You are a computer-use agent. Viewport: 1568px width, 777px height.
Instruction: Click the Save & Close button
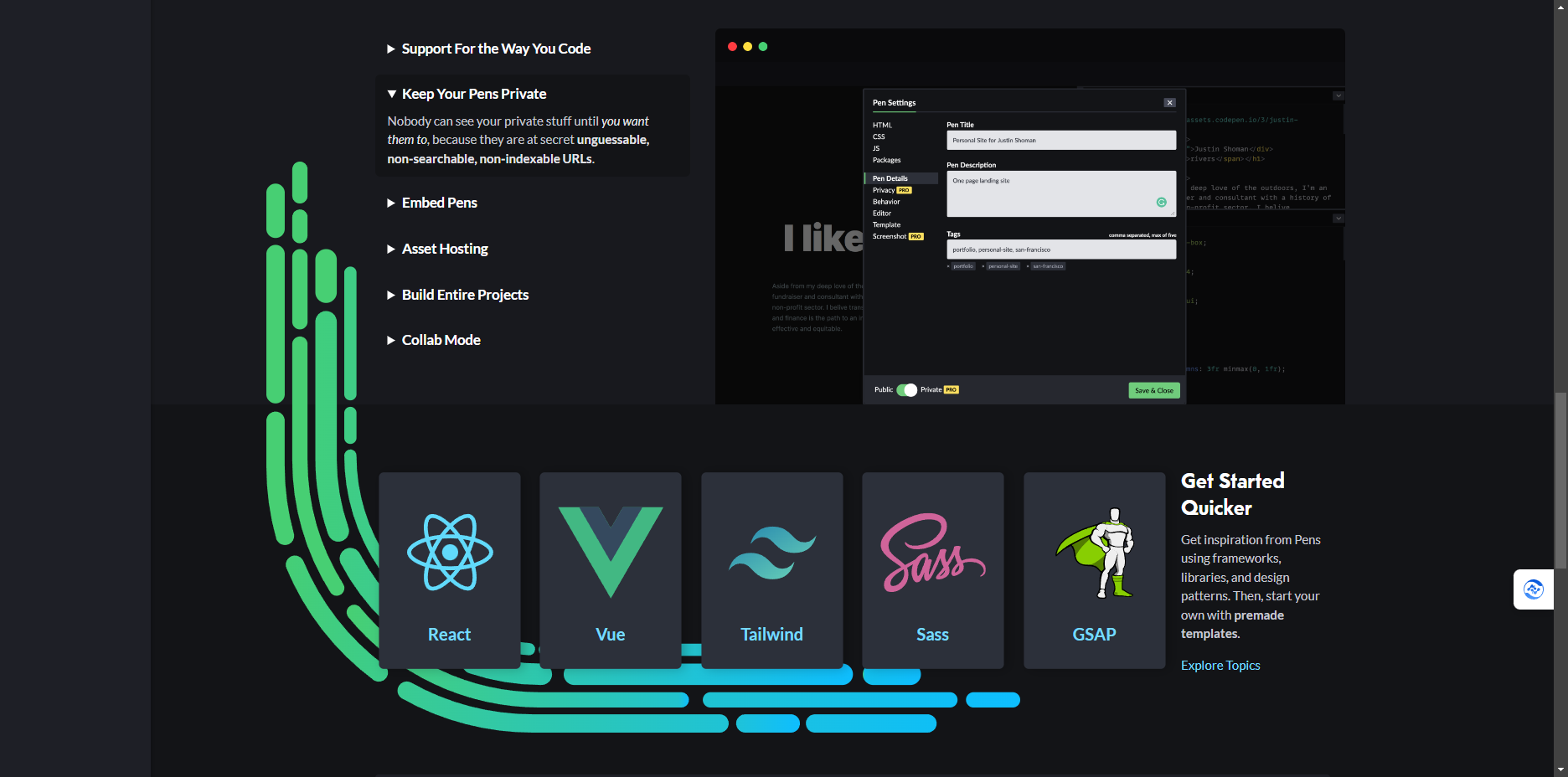1153,390
